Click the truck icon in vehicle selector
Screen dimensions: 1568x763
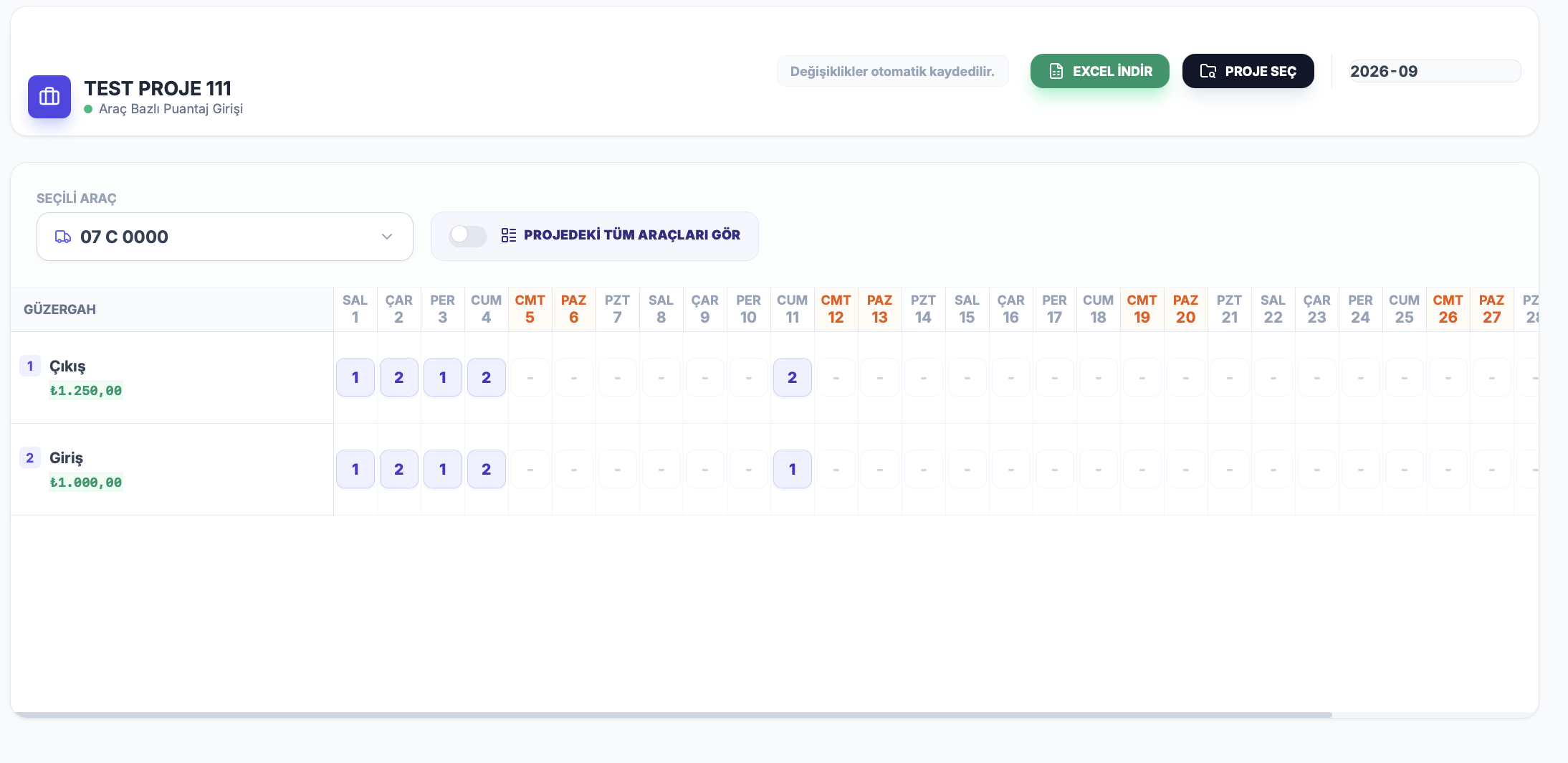(63, 237)
